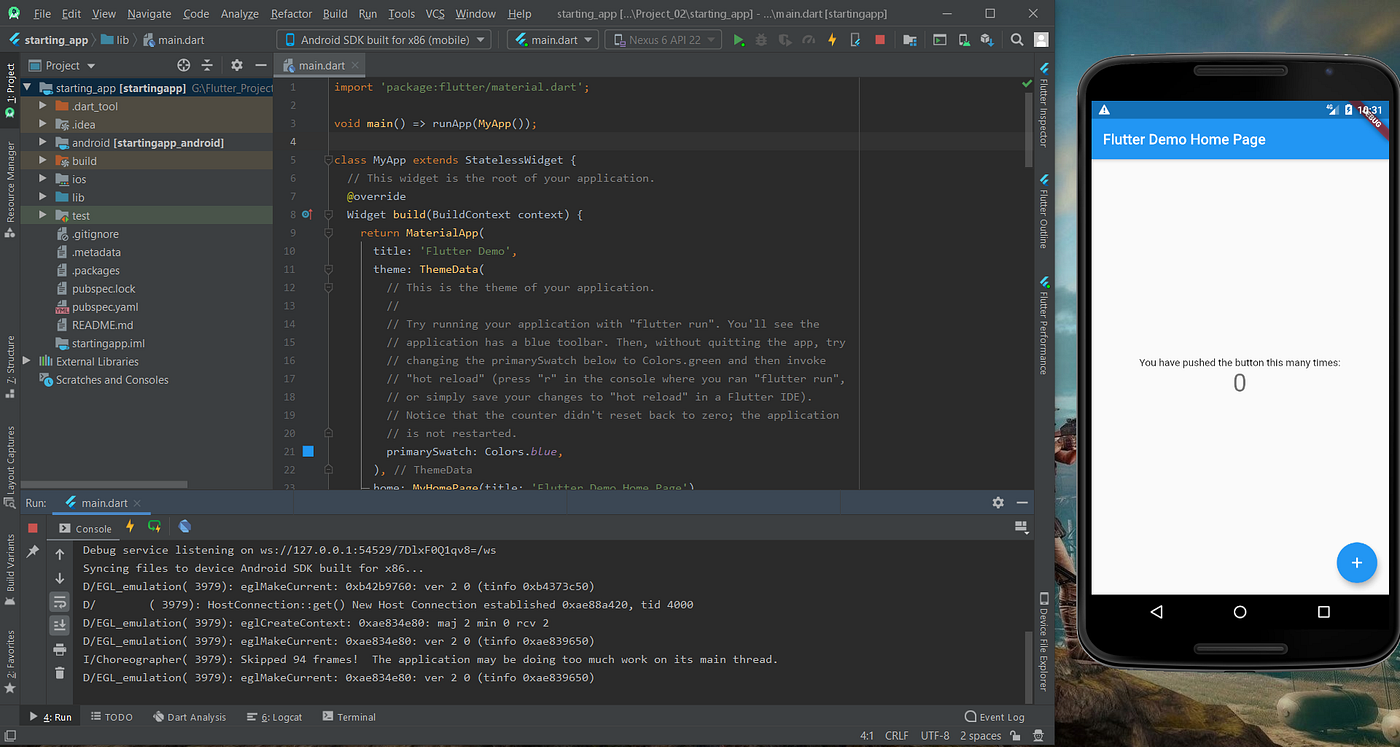
Task: Open Dart DevTools from the Run panel
Action: point(184,526)
